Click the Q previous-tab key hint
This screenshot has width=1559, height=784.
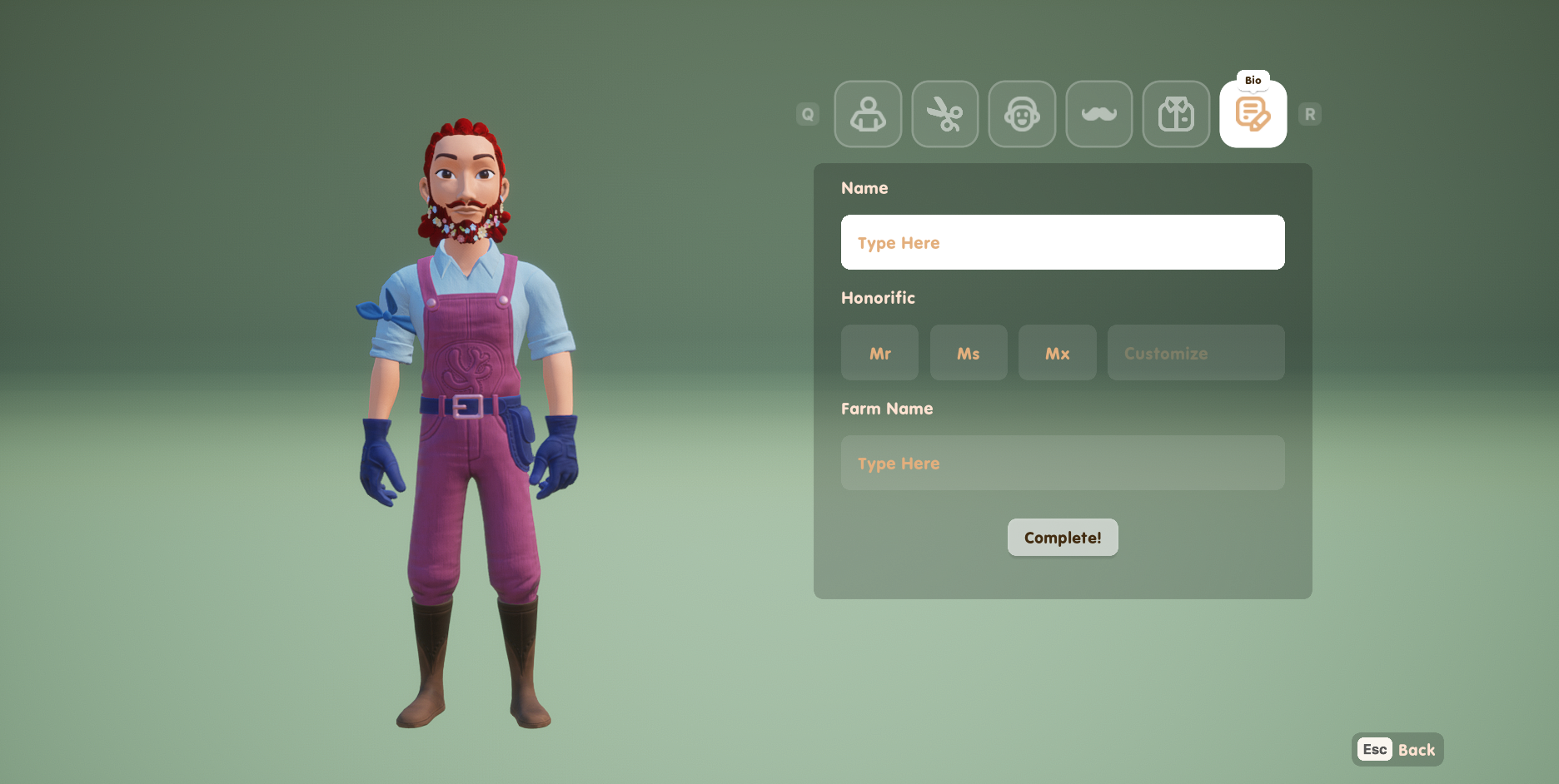point(807,114)
